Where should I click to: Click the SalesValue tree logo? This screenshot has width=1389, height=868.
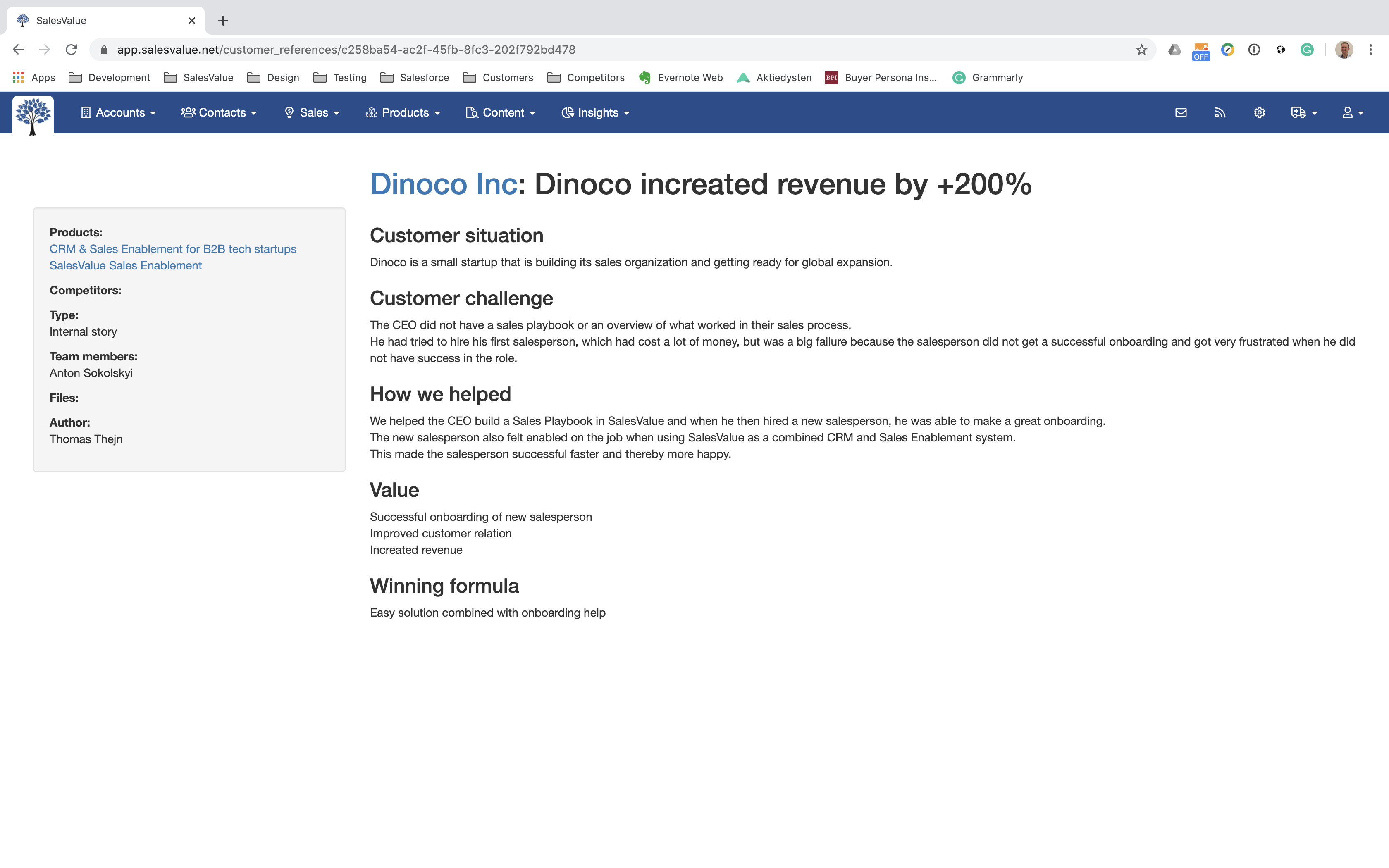[x=33, y=115]
